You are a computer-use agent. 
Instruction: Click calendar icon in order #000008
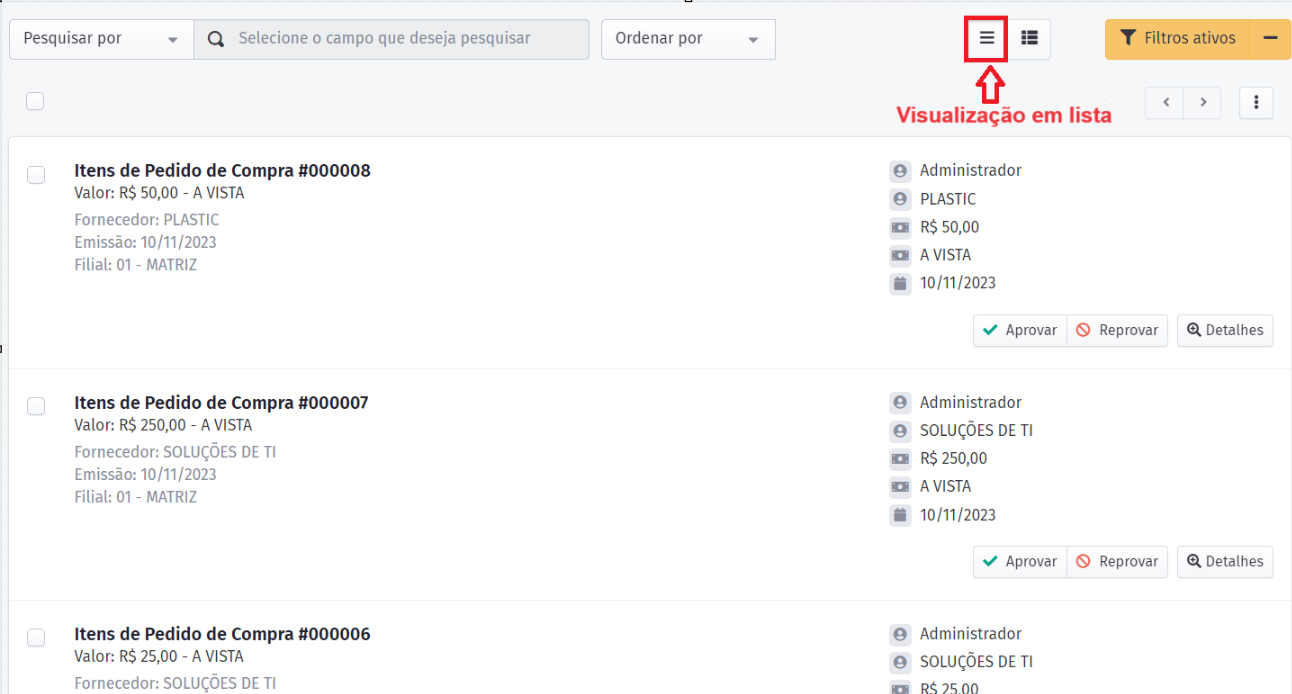click(900, 283)
